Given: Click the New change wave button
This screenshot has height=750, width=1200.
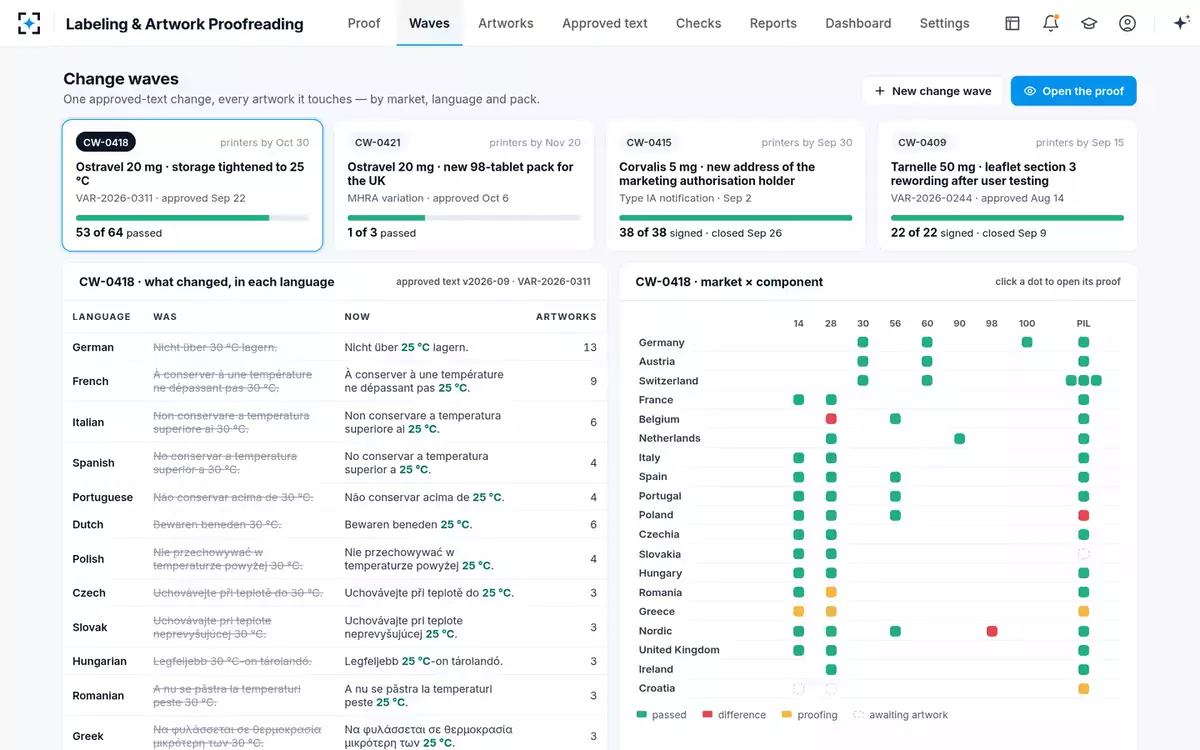Looking at the screenshot, I should point(933,91).
